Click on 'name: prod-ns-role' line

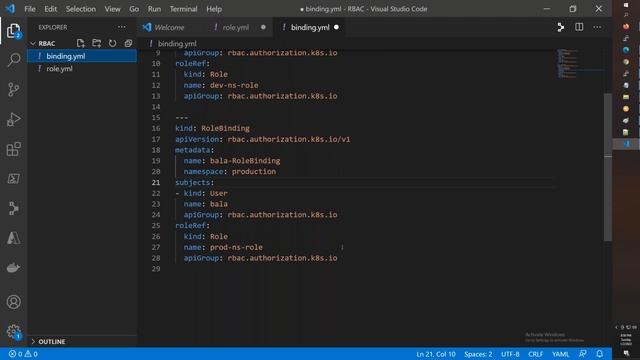(x=223, y=247)
